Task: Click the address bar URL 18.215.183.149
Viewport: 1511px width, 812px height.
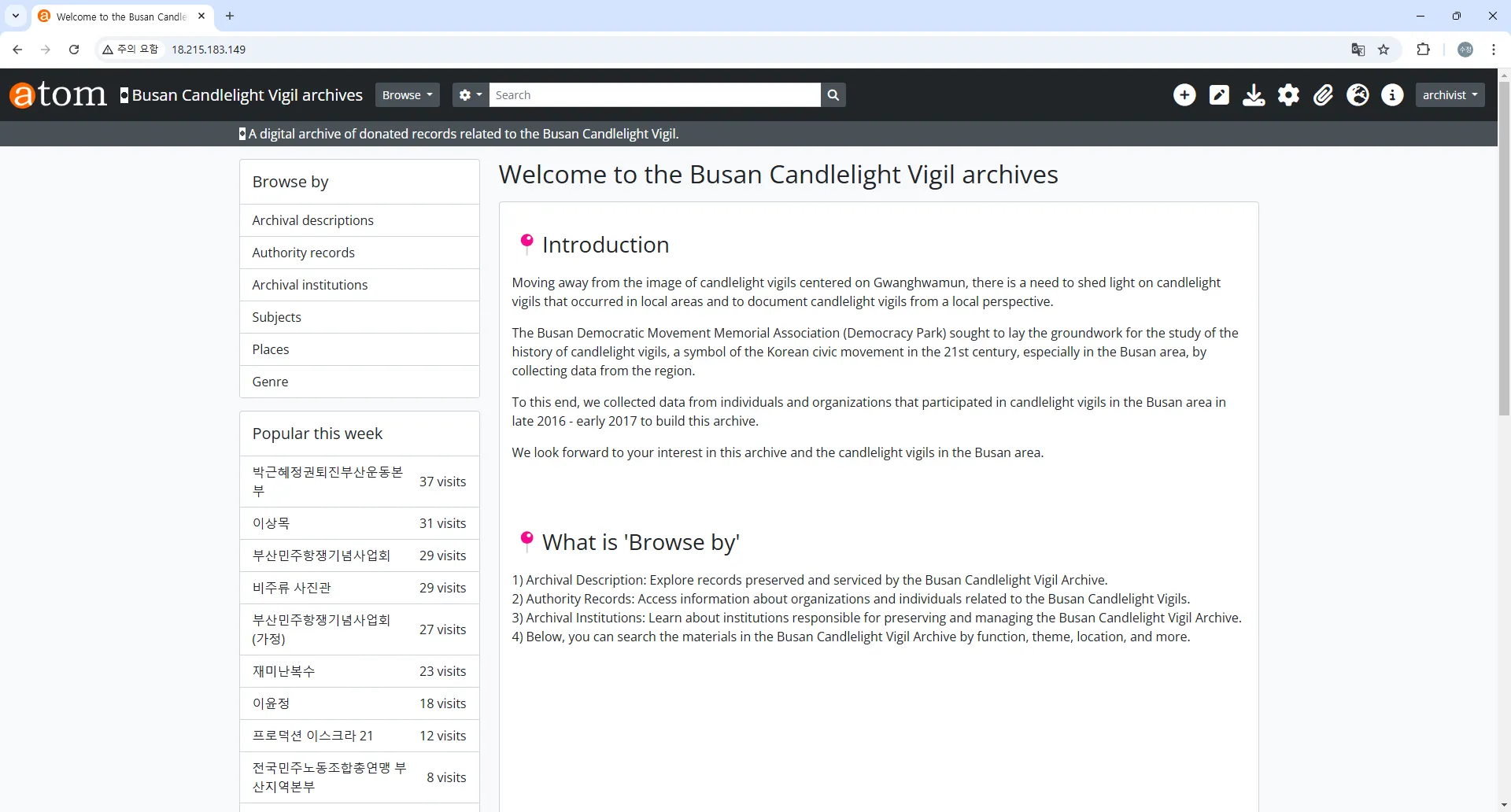Action: (209, 50)
